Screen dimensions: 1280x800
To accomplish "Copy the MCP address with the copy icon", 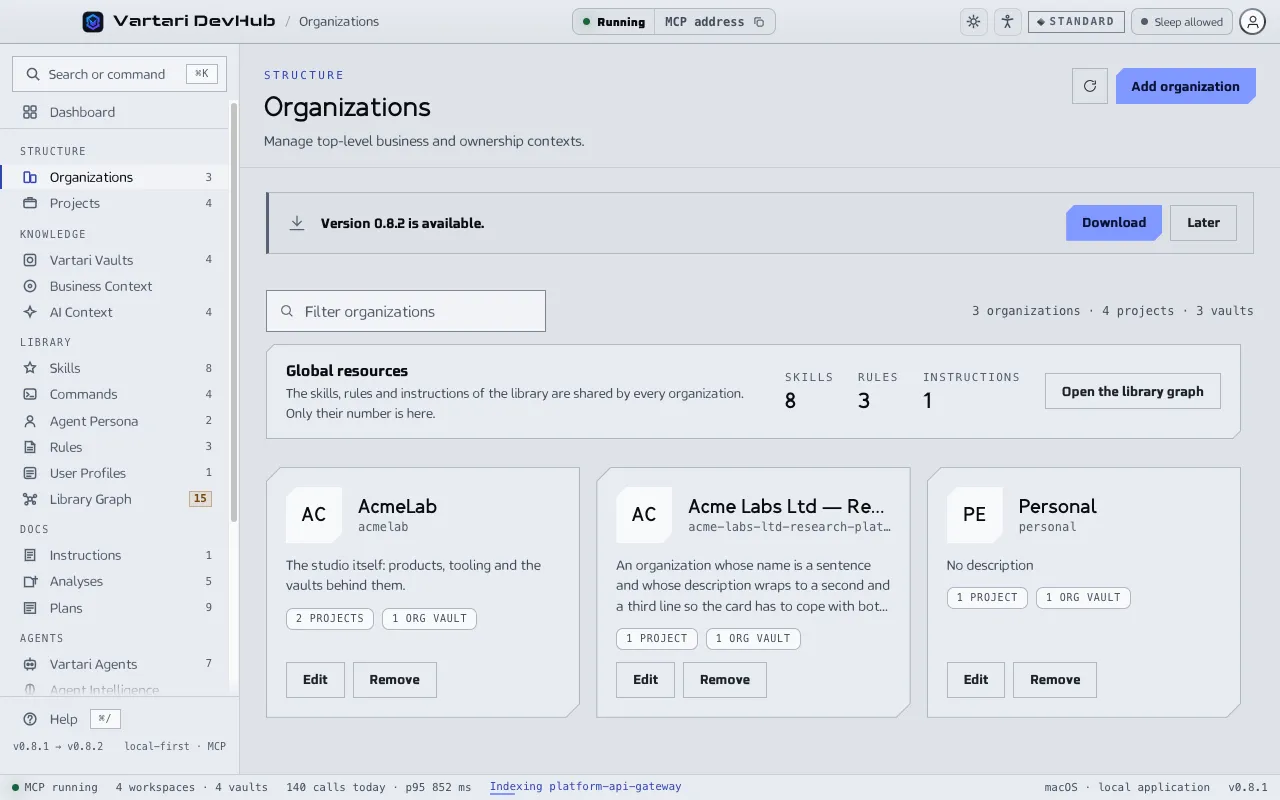I will (759, 22).
